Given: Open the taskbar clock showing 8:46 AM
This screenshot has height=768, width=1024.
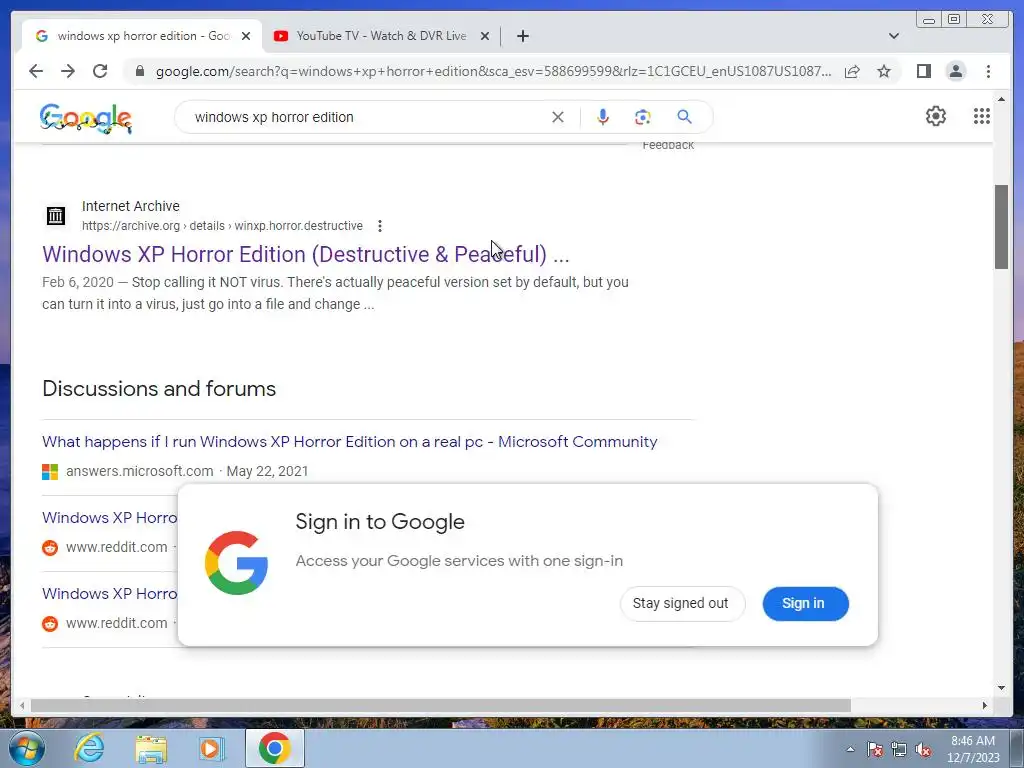Looking at the screenshot, I should [x=973, y=749].
